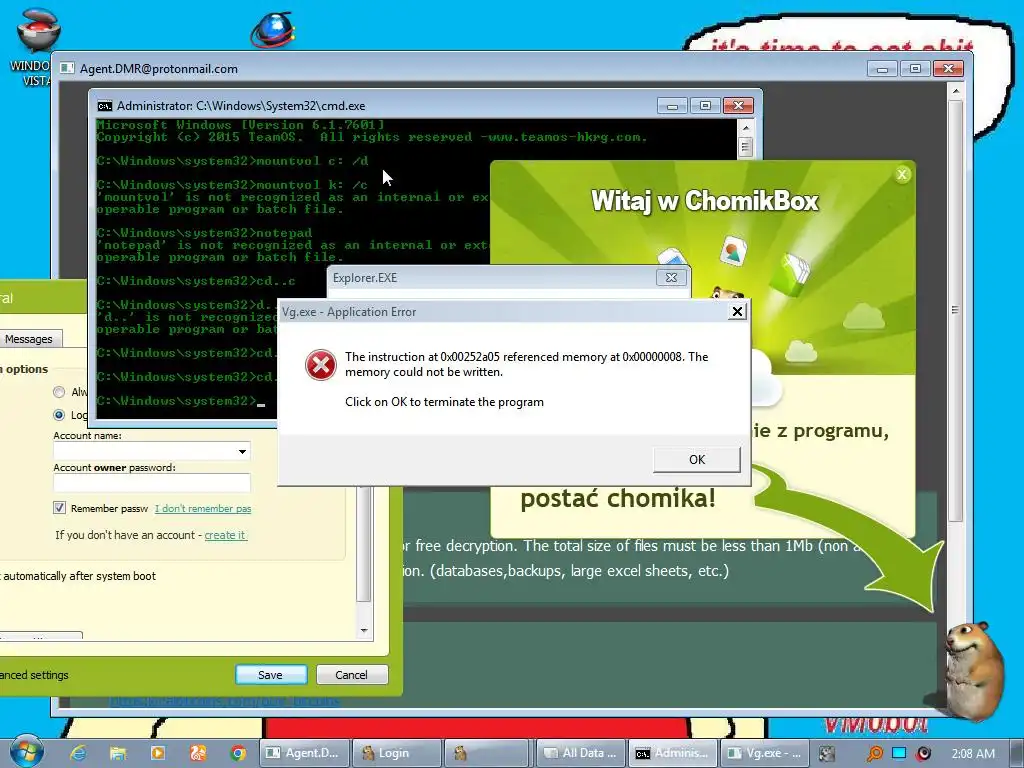This screenshot has height=768, width=1024.
Task: Click the scroll down arrow in the ChomikBox settings panel
Action: click(x=364, y=631)
